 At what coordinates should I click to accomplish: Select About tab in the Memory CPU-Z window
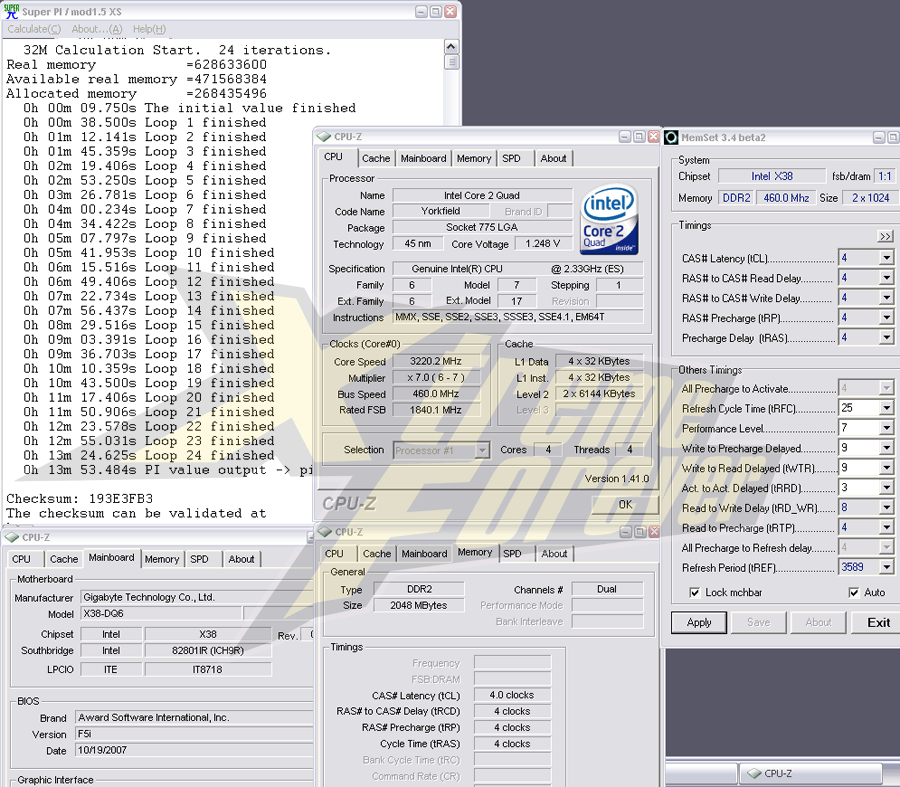(554, 554)
